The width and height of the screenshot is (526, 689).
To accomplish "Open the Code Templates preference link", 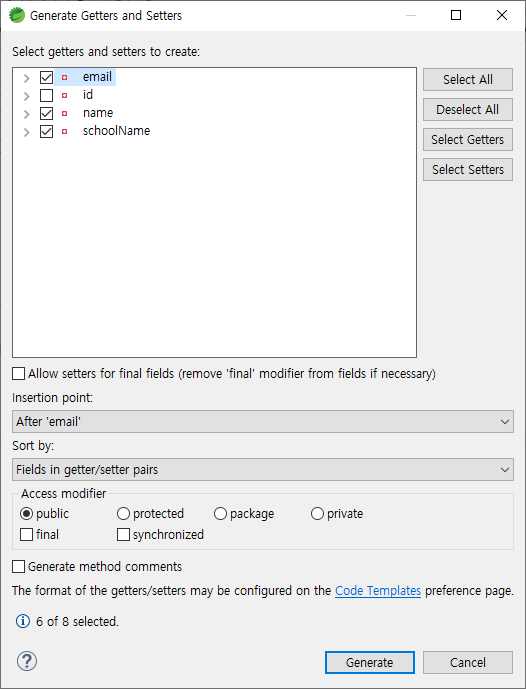I will (x=378, y=591).
